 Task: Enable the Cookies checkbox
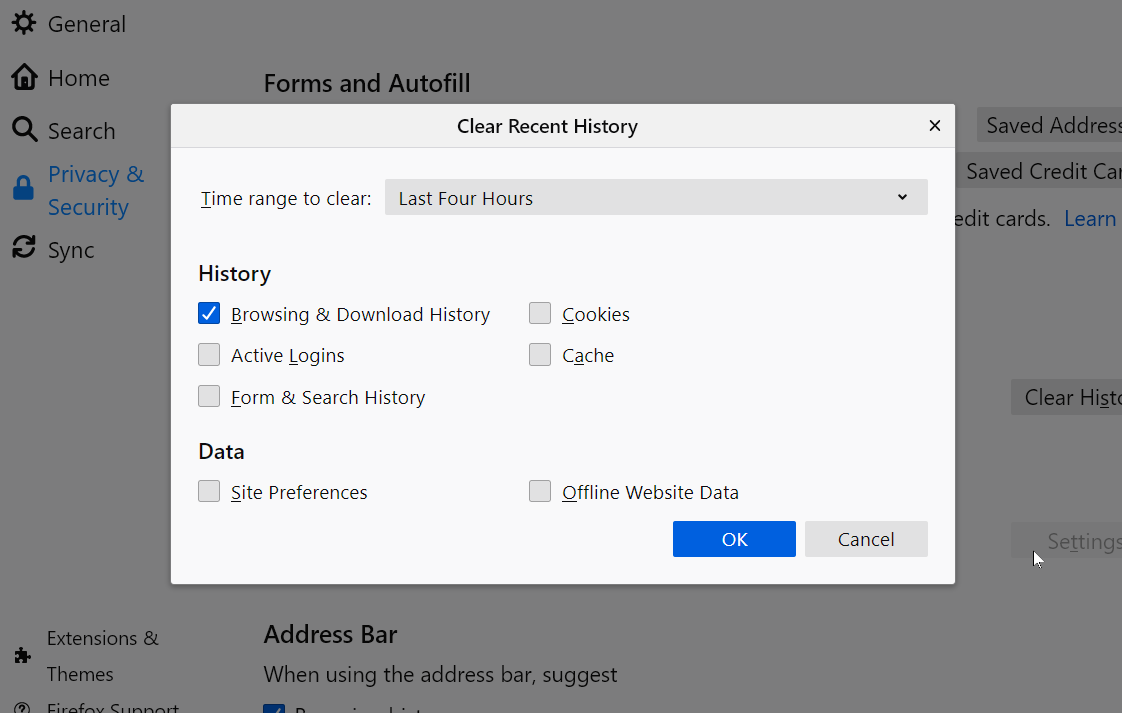point(540,313)
